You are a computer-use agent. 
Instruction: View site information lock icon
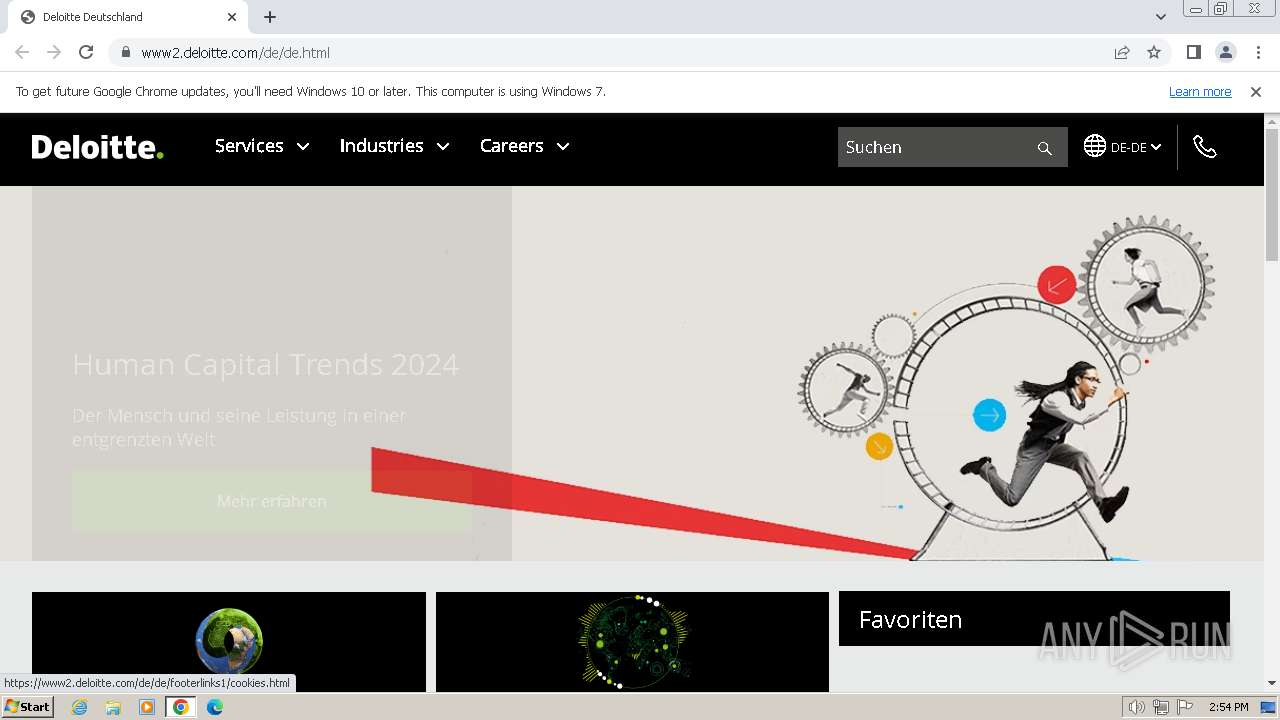coord(125,52)
